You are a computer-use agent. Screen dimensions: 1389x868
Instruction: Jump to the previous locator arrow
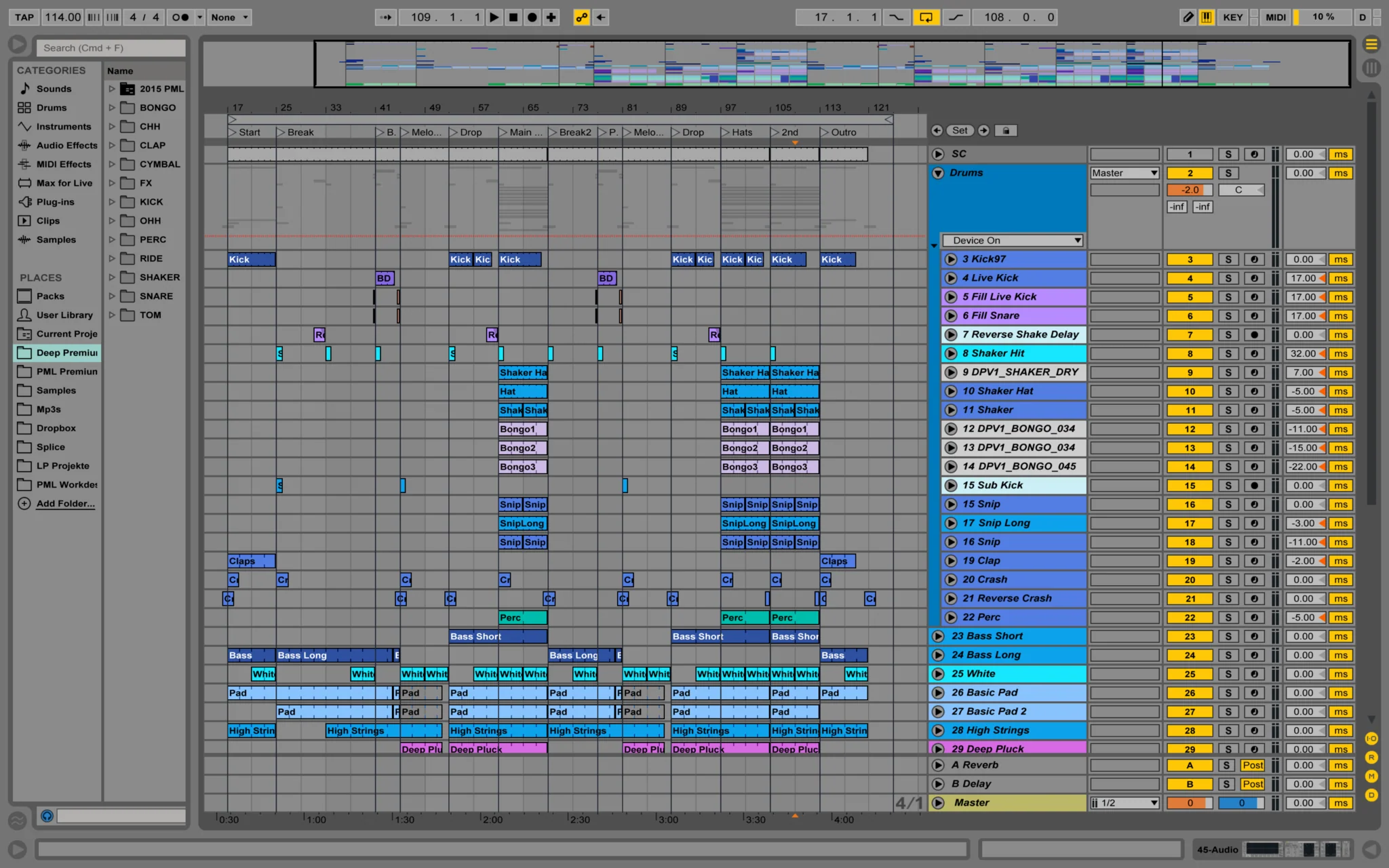[937, 130]
